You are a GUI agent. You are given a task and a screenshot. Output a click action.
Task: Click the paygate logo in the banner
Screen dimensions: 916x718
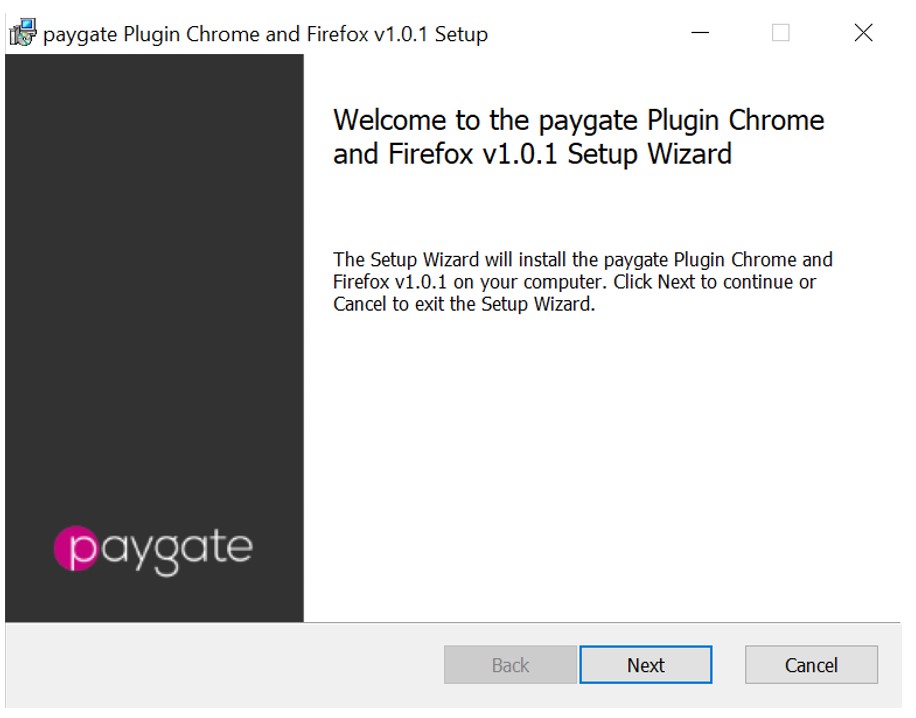153,550
